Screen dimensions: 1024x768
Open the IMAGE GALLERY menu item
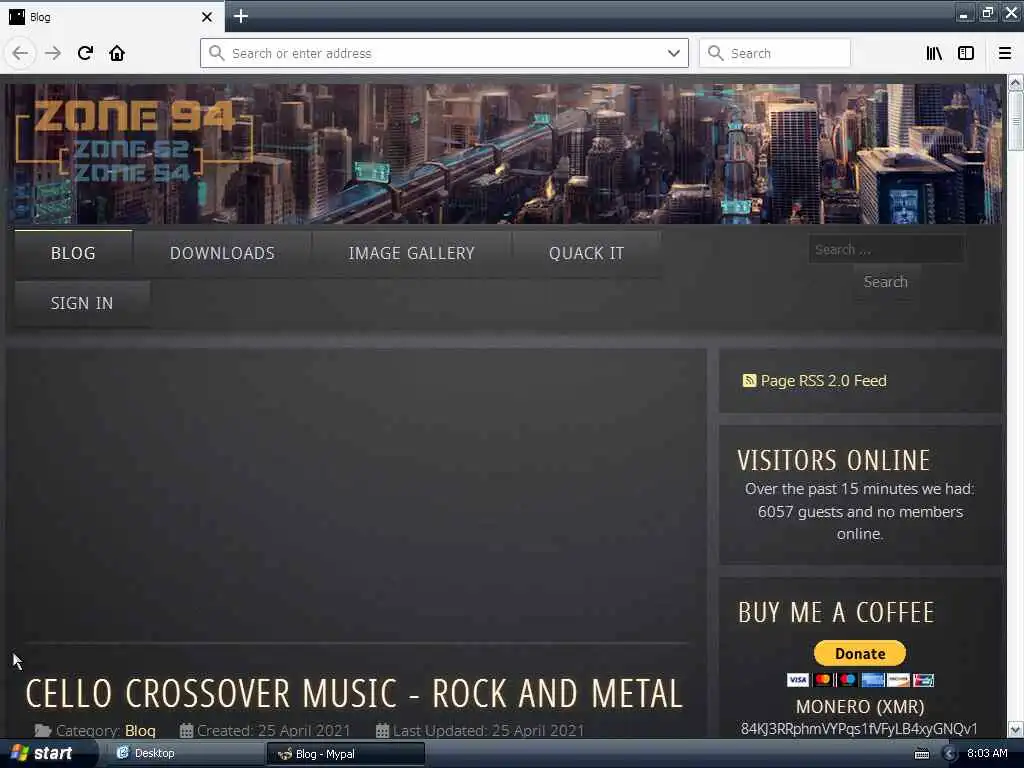click(x=411, y=253)
